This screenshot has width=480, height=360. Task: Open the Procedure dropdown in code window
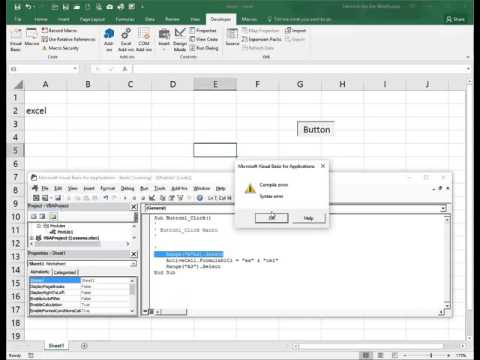pos(443,208)
